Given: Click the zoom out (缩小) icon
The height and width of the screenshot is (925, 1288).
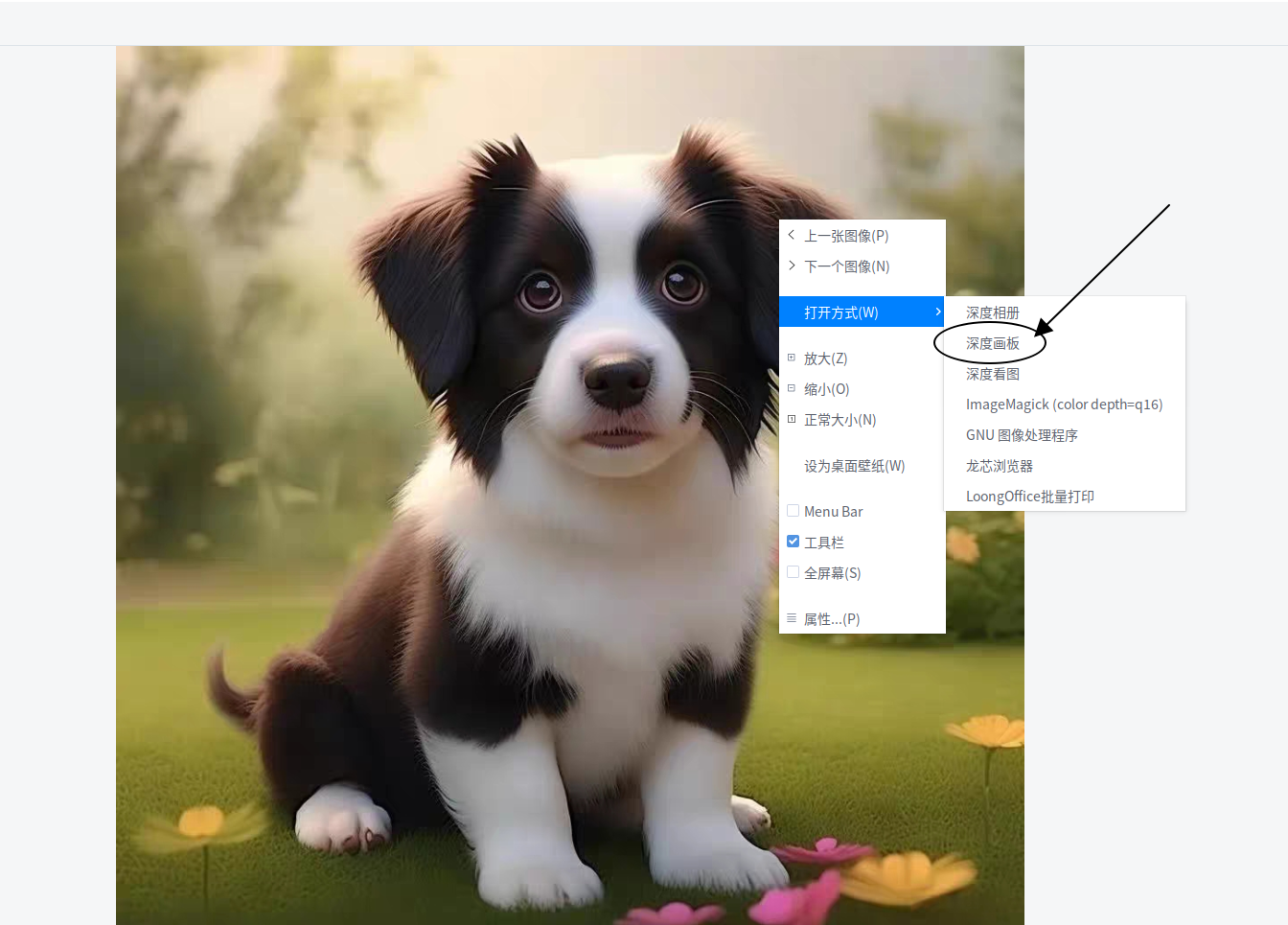Looking at the screenshot, I should point(792,388).
